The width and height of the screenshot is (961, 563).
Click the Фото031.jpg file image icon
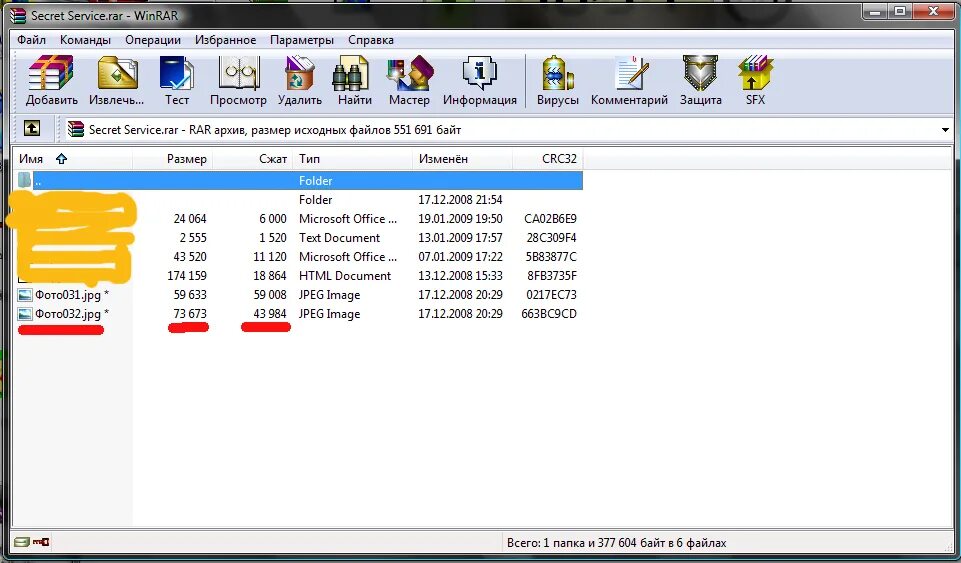click(25, 295)
